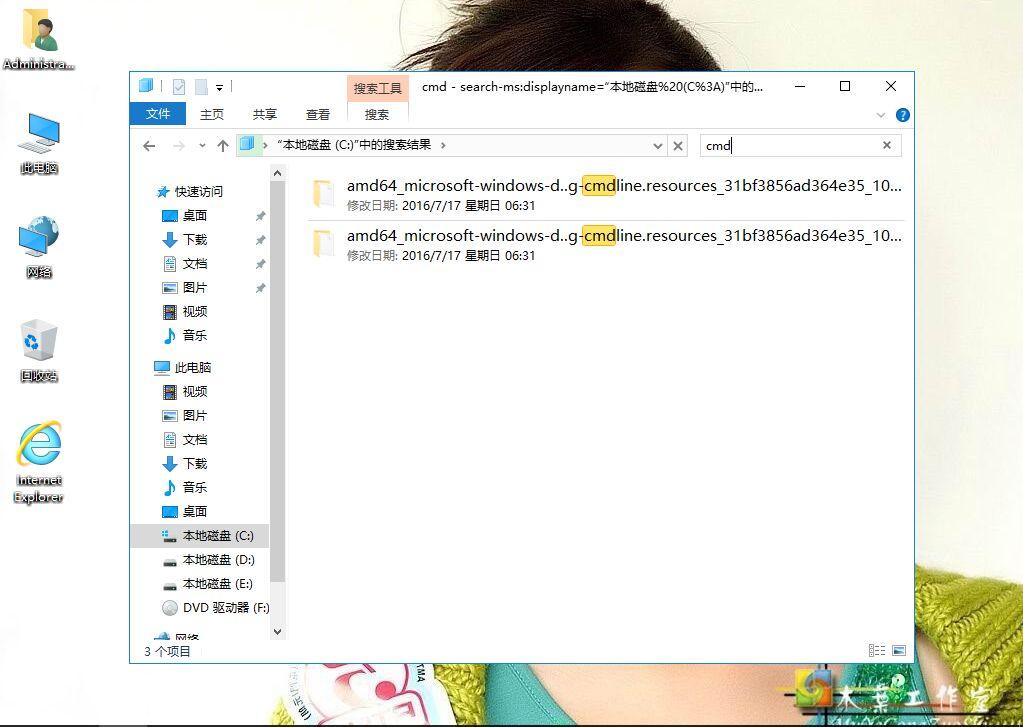Open 图片 under 此电脑

coord(185,416)
